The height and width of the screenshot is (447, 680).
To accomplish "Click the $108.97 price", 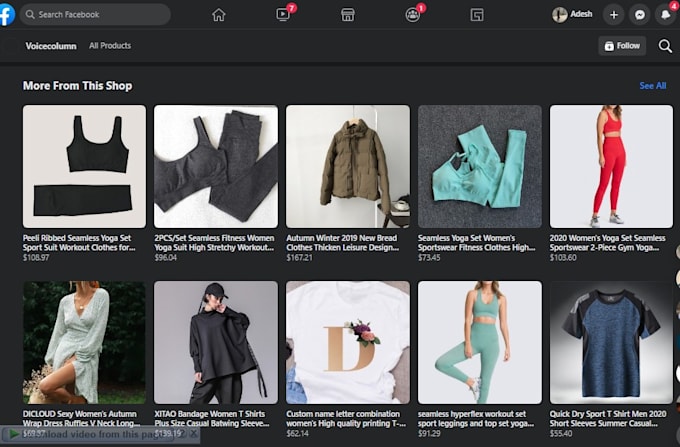I will (36, 258).
